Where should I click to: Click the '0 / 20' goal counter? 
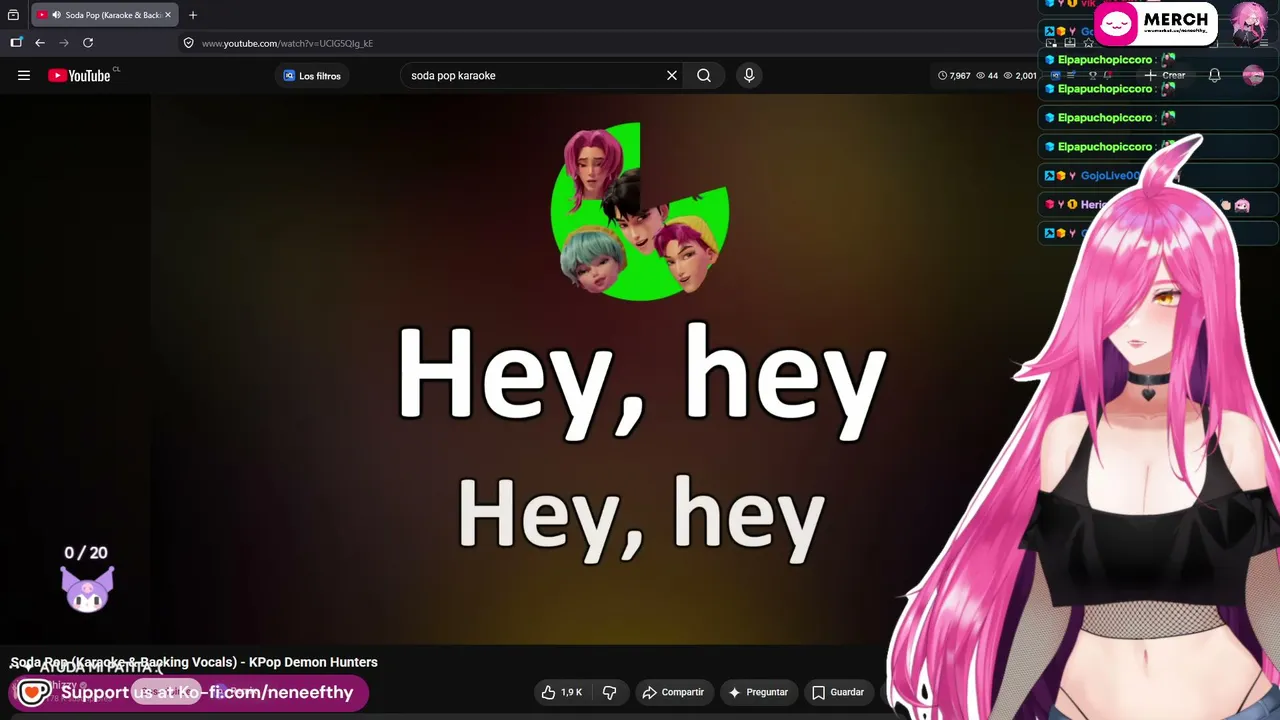(x=86, y=553)
